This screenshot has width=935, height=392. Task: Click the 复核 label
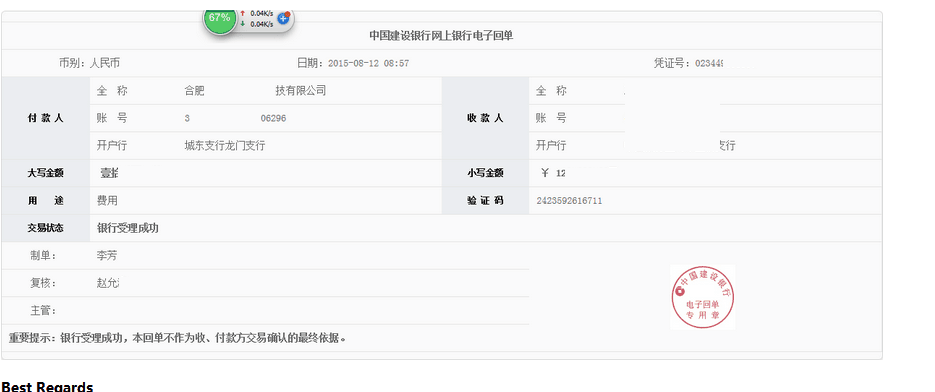43,283
